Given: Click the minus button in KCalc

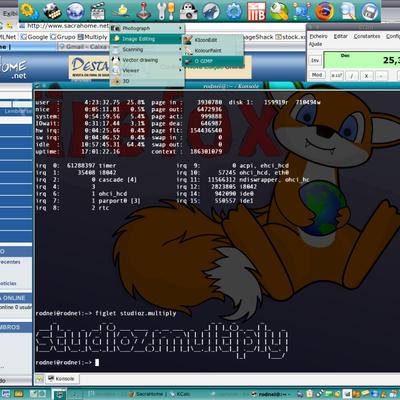Looking at the screenshot, I should click(381, 76).
